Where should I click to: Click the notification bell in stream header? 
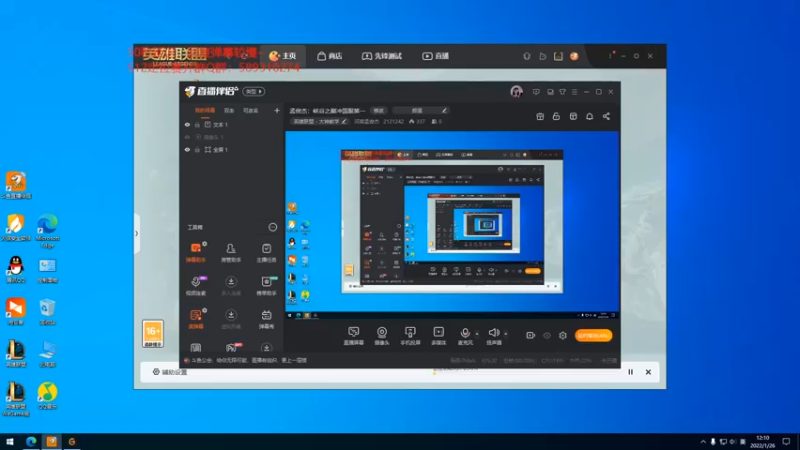click(589, 116)
